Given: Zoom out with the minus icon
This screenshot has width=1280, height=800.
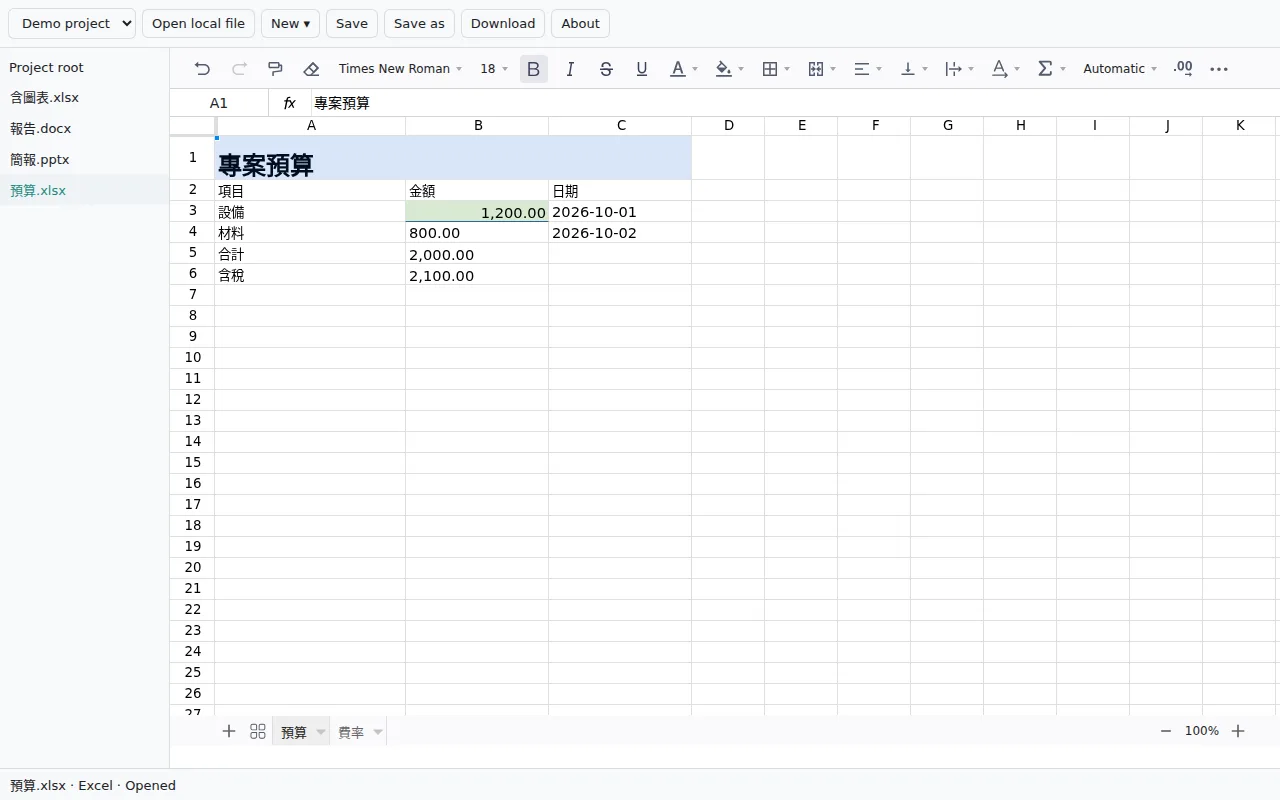Looking at the screenshot, I should (1166, 731).
